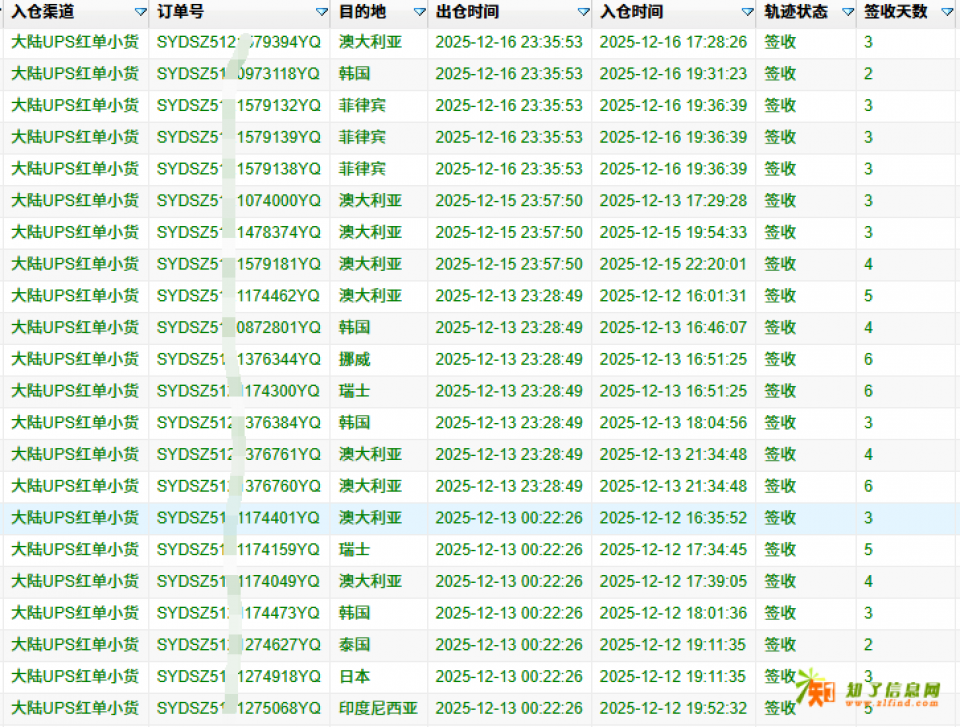Viewport: 960px width, 727px height.
Task: Open the 订单号 column filter dropdown arrow
Action: (321, 12)
